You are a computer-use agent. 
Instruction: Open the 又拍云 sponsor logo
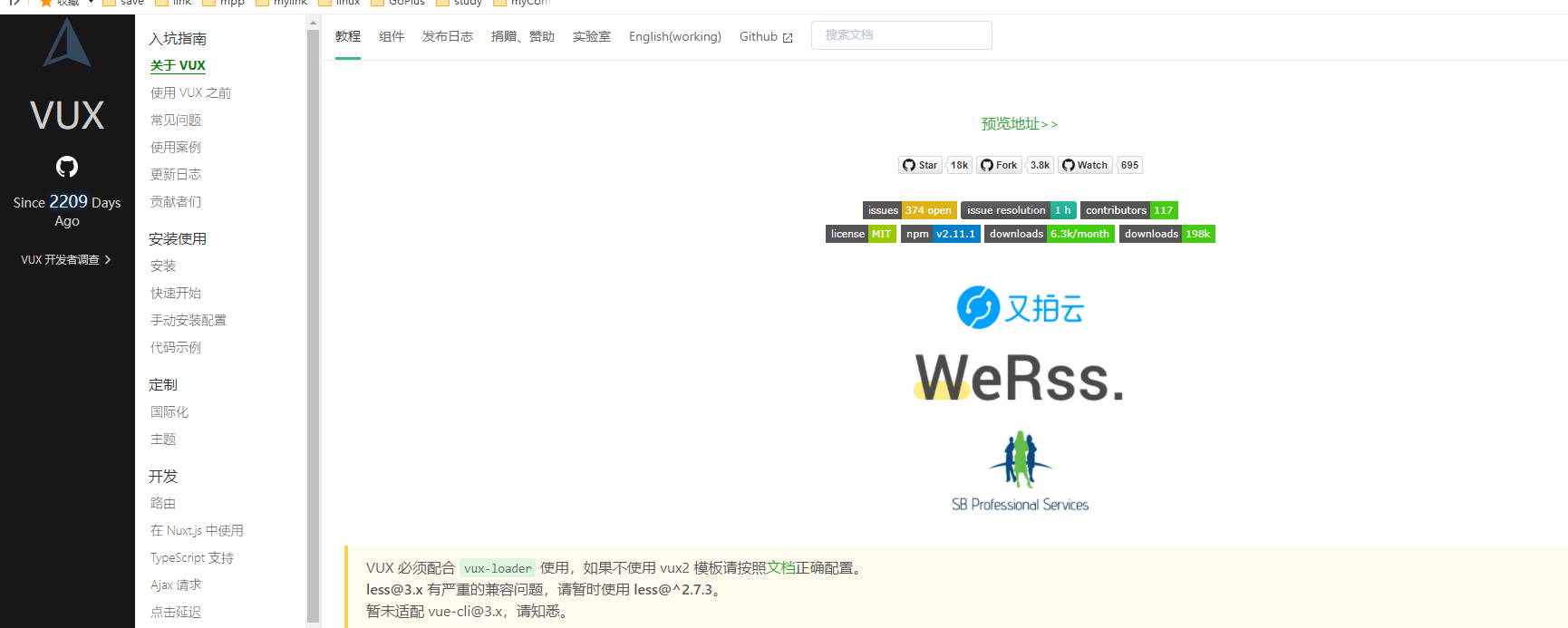(1021, 307)
